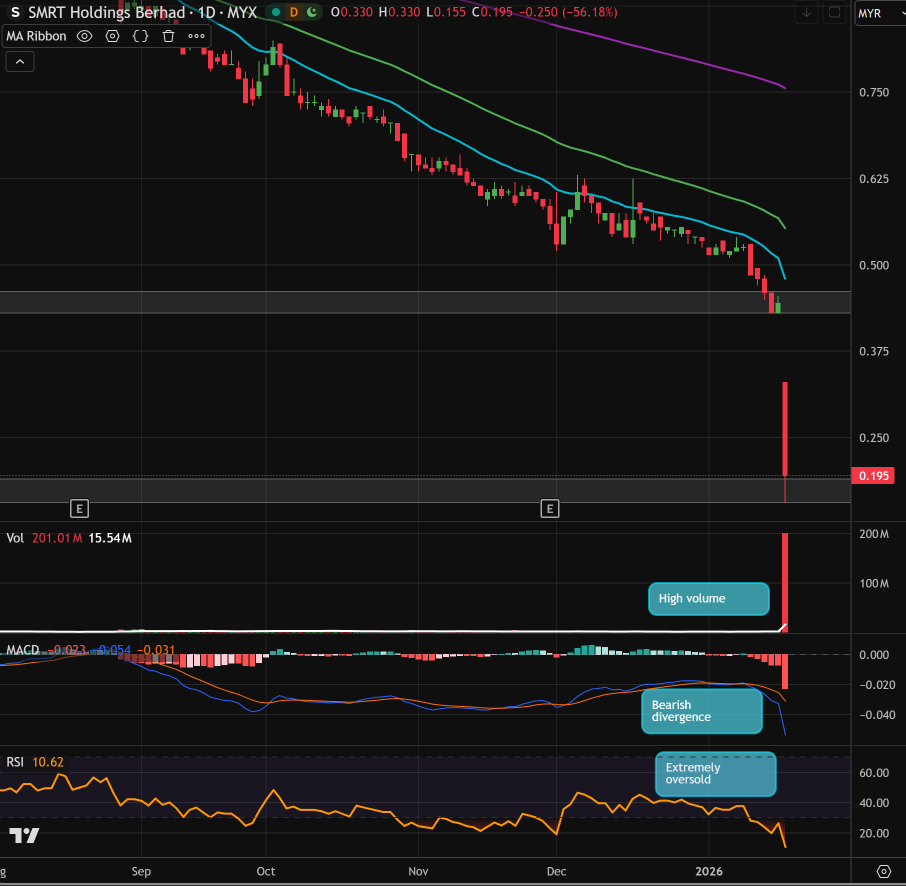The image size is (906, 886).
Task: Click the RSI value 10.62
Action: pos(48,762)
